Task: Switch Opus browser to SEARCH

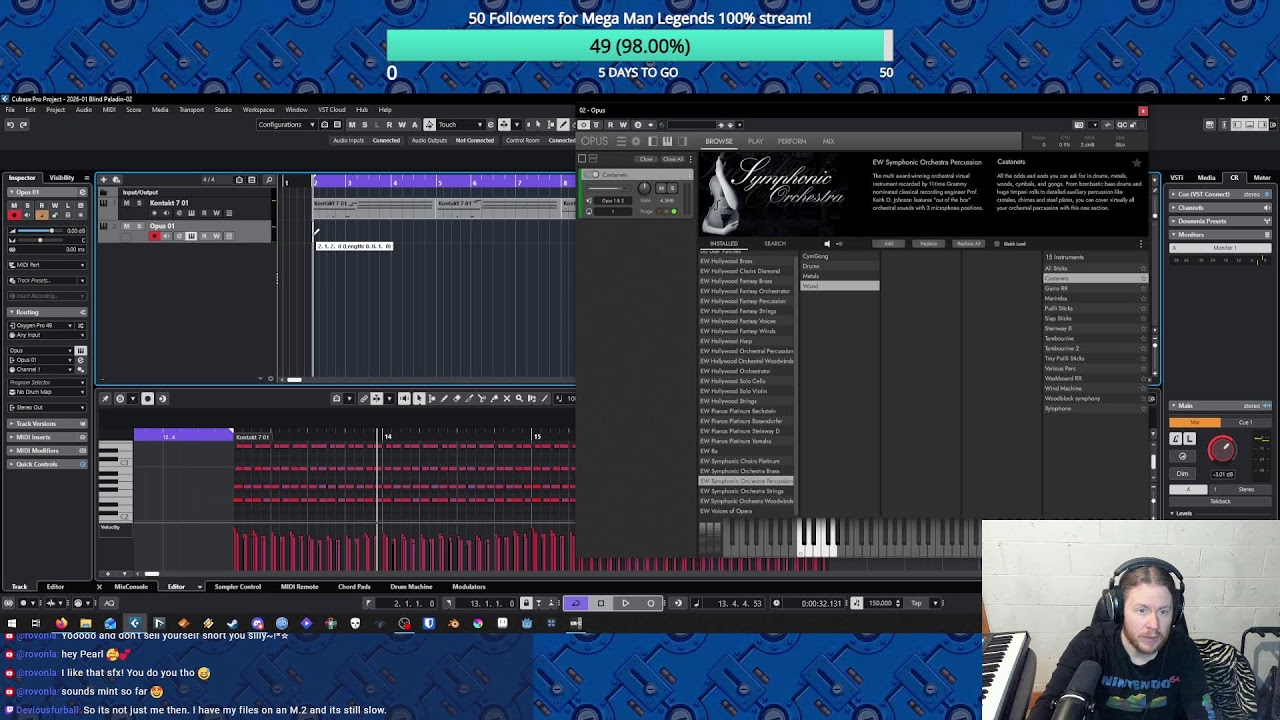Action: coord(775,244)
